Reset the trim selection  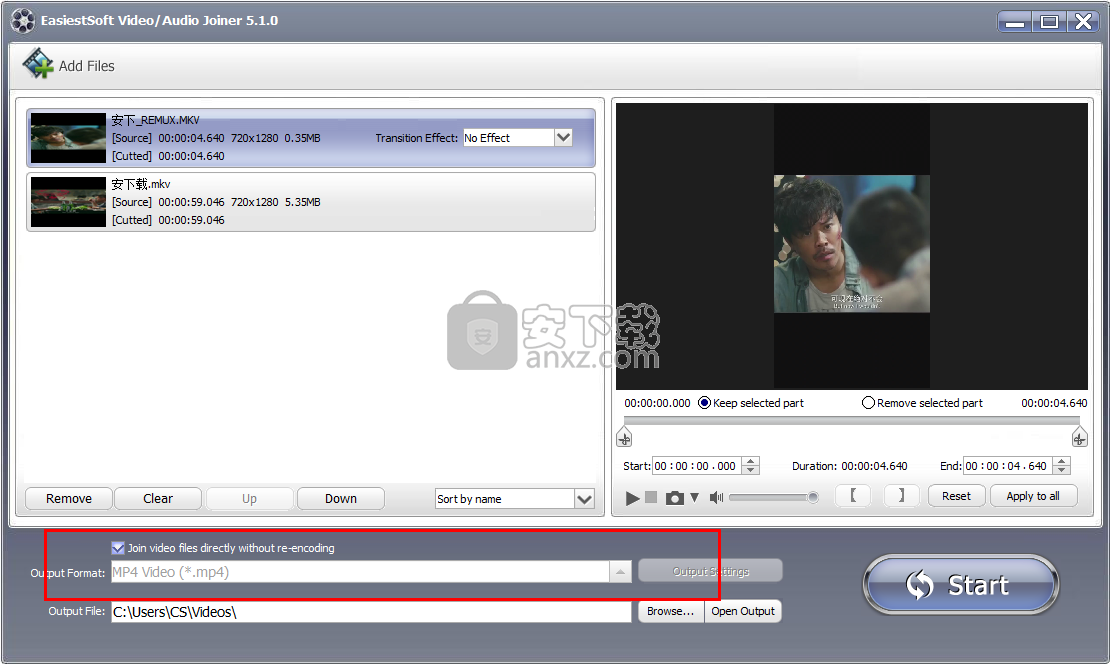point(956,496)
